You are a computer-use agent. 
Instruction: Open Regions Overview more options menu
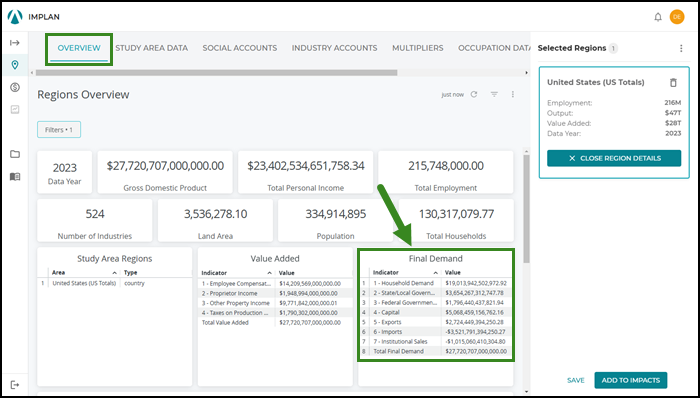click(x=512, y=94)
